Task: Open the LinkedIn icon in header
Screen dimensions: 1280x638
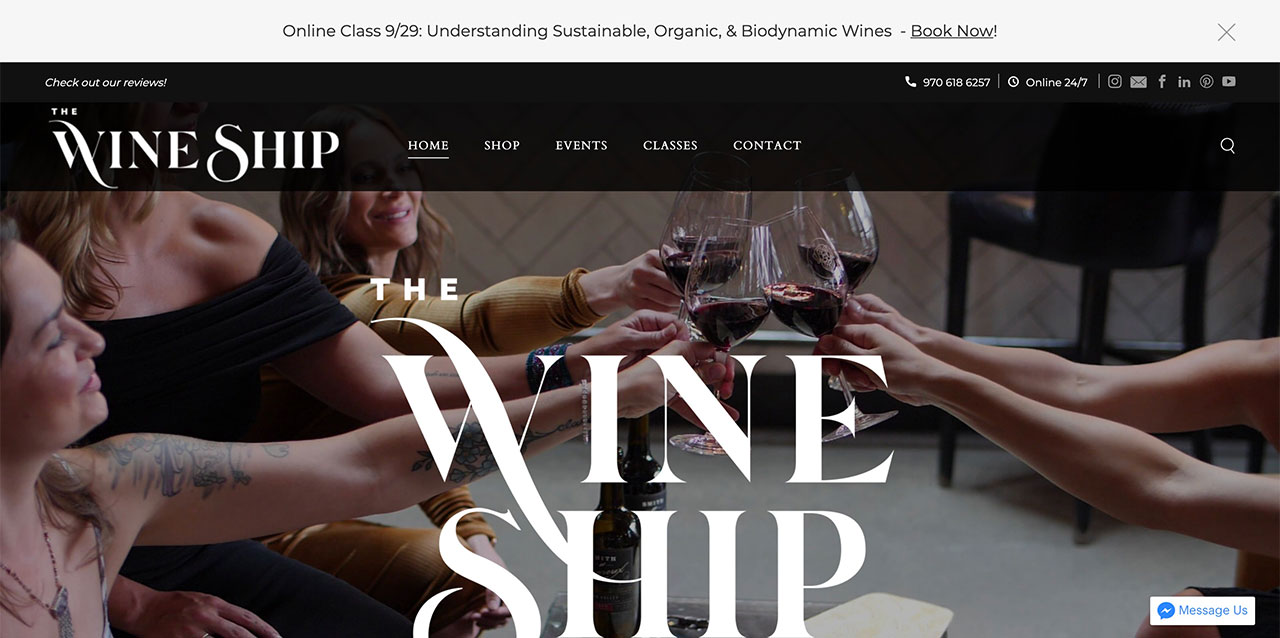Action: pos(1184,82)
